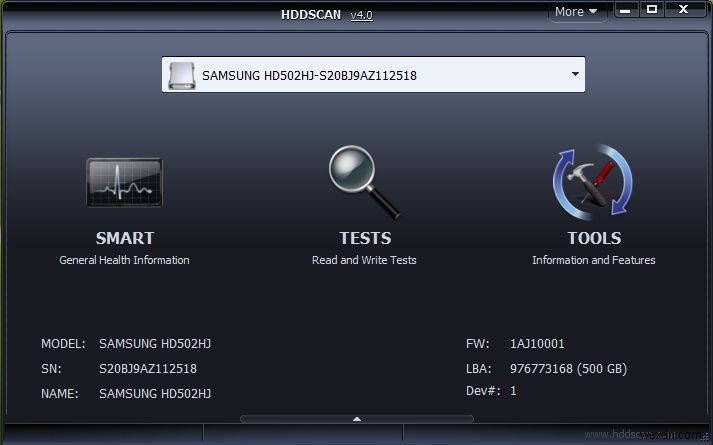The image size is (713, 445).
Task: Click the SMART heading label
Action: click(x=125, y=238)
